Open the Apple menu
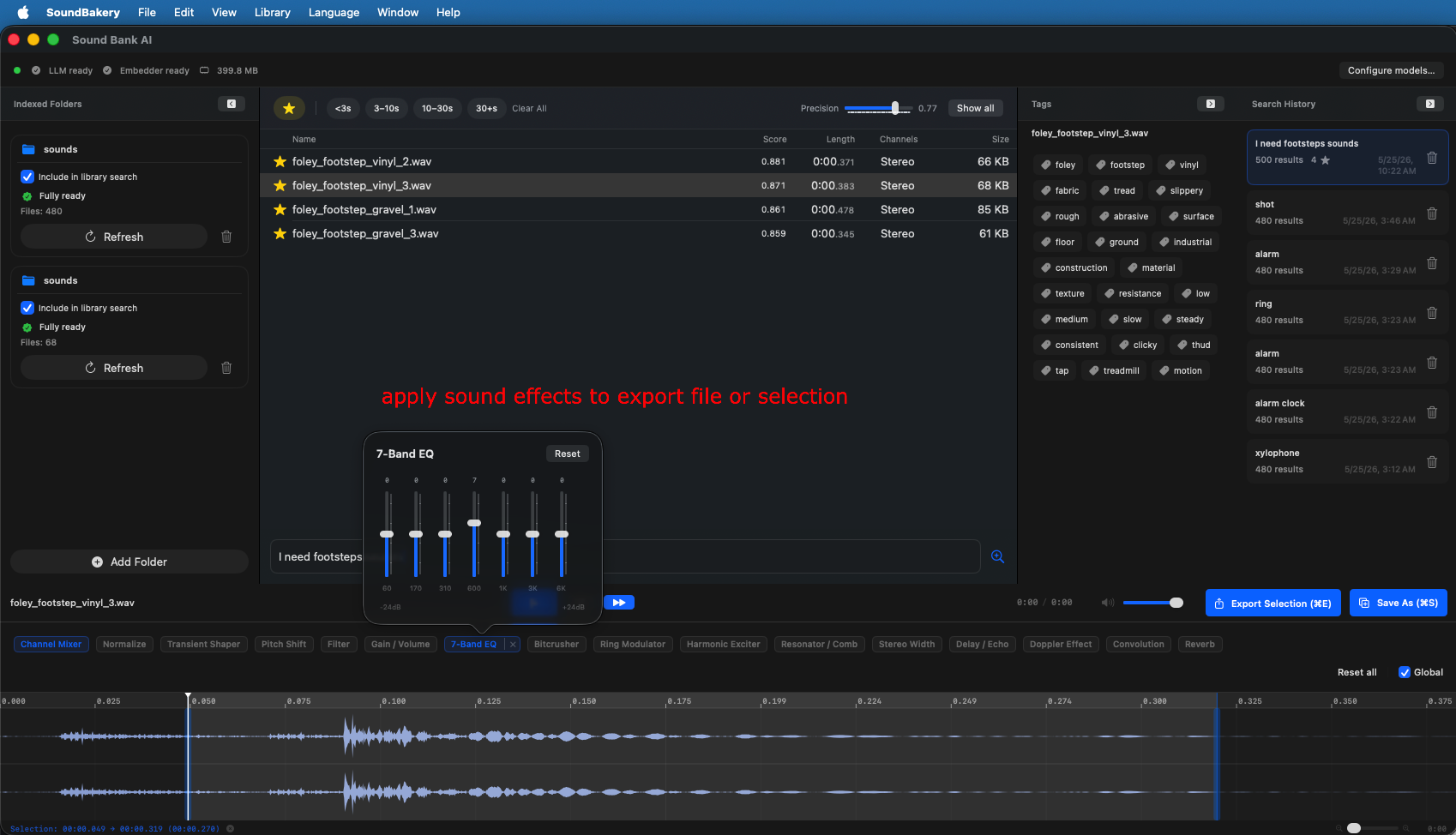 [x=23, y=12]
